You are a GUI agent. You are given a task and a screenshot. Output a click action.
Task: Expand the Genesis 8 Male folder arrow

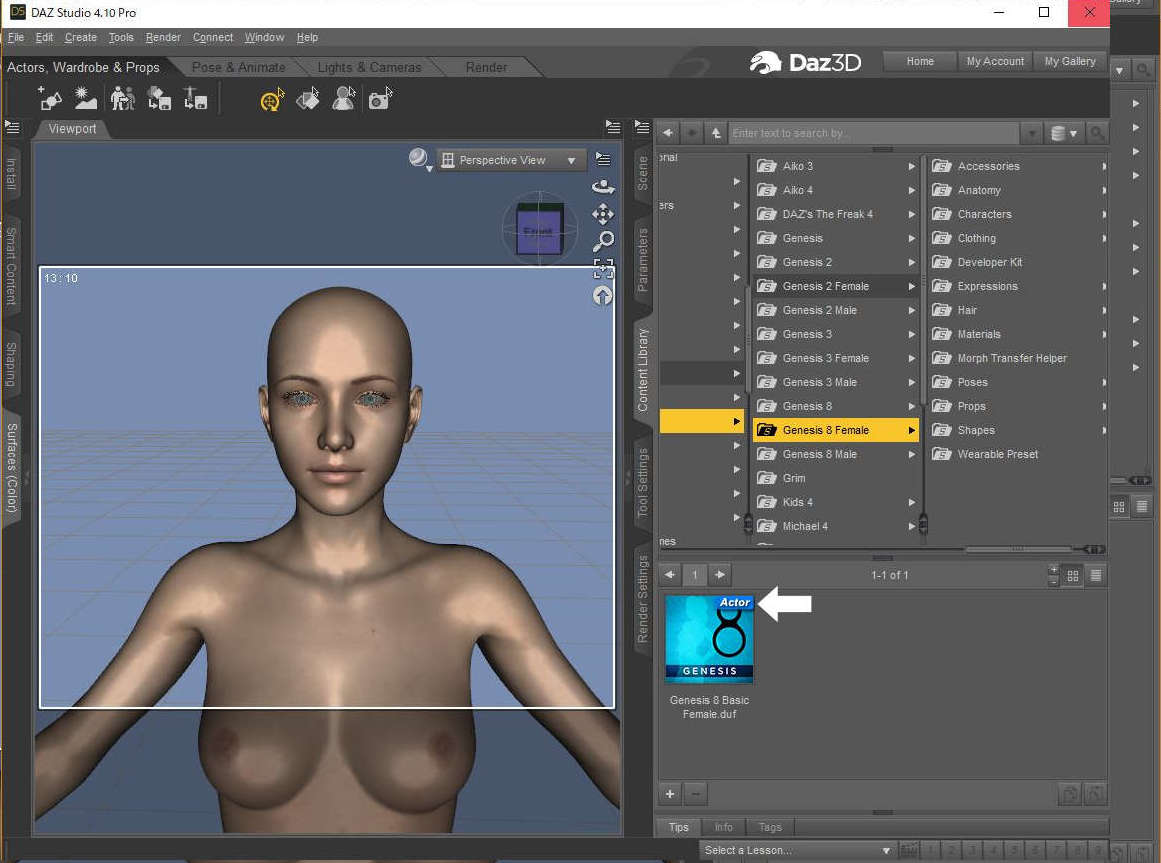(x=911, y=454)
